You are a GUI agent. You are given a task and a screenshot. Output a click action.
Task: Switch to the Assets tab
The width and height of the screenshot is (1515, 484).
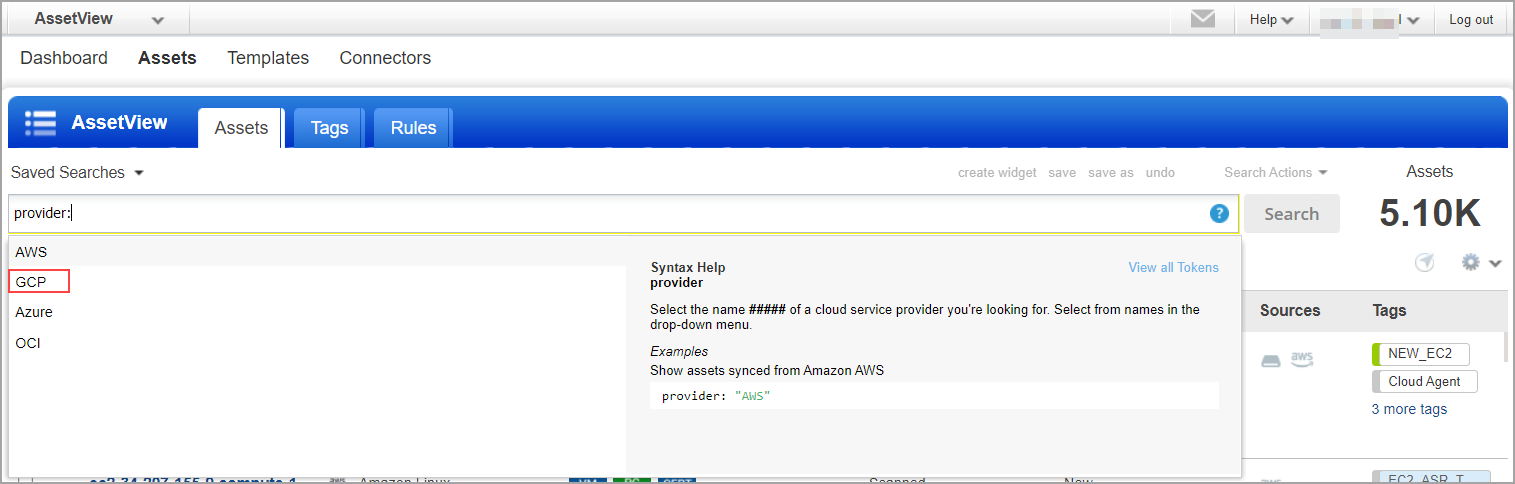point(241,128)
